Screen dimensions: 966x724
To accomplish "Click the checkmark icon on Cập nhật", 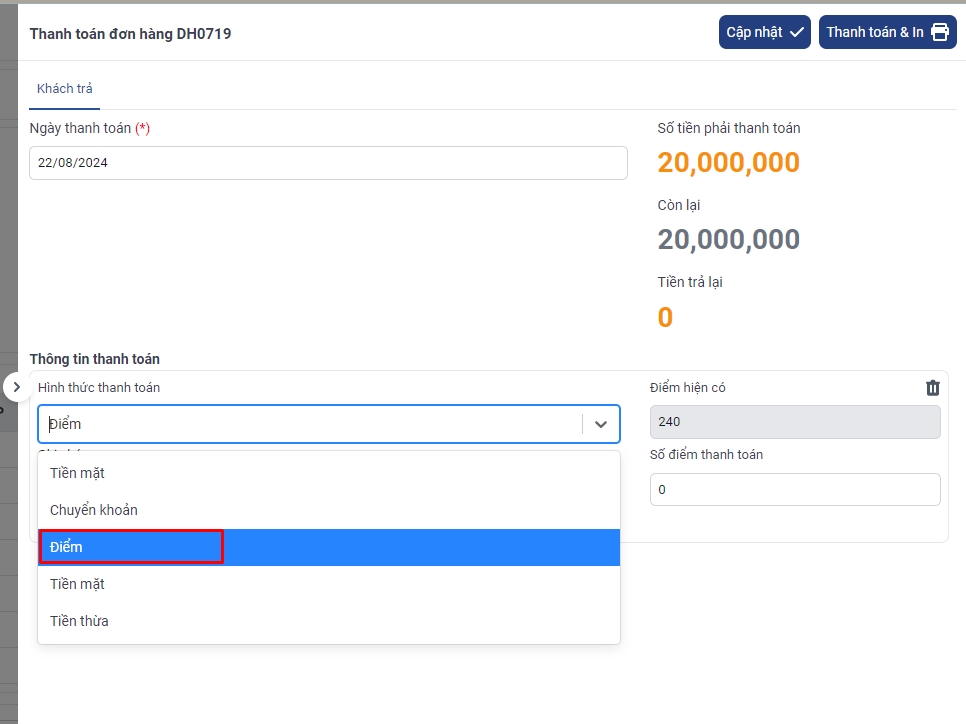I will click(x=797, y=32).
